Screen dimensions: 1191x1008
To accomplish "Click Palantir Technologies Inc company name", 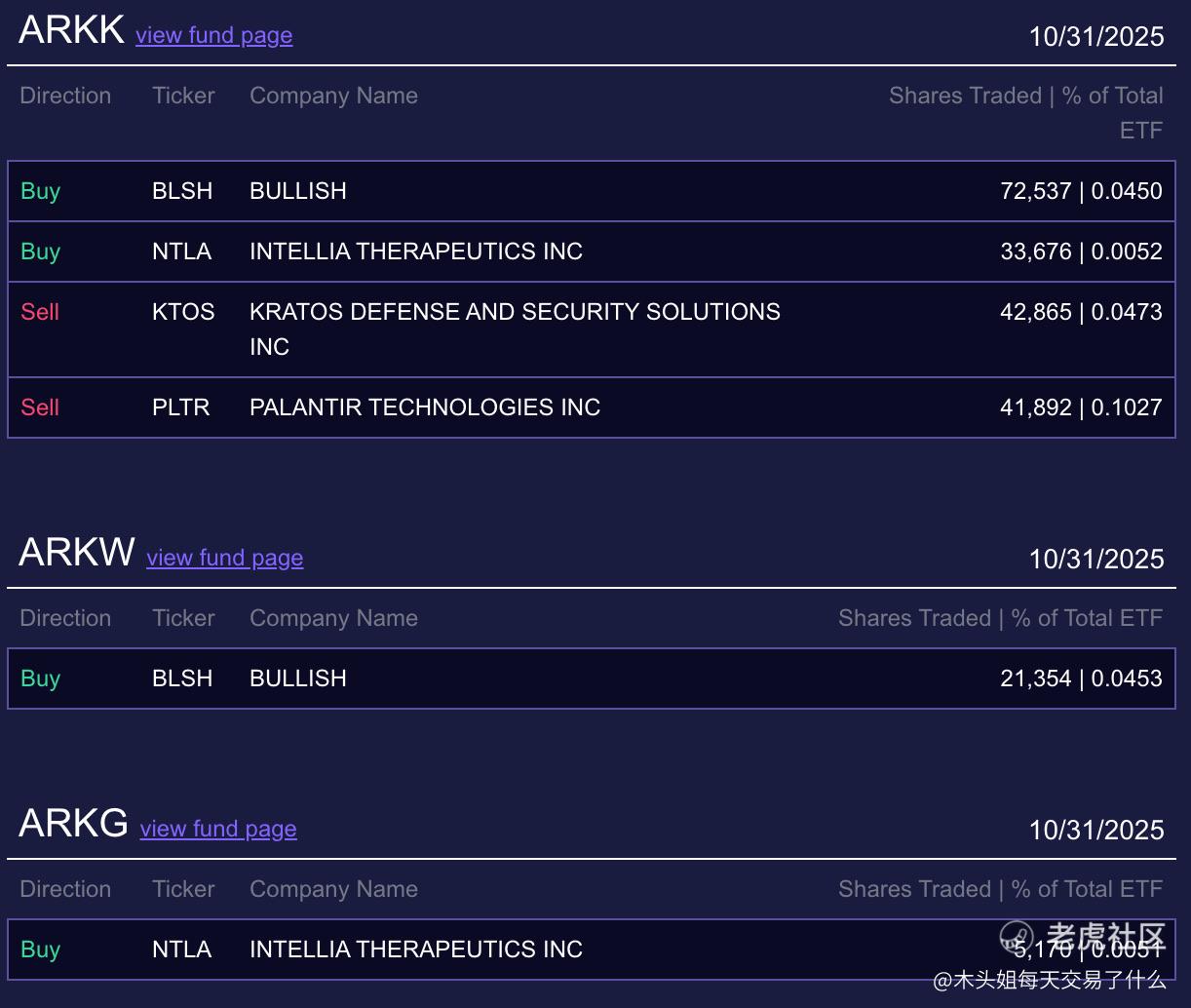I will (425, 407).
